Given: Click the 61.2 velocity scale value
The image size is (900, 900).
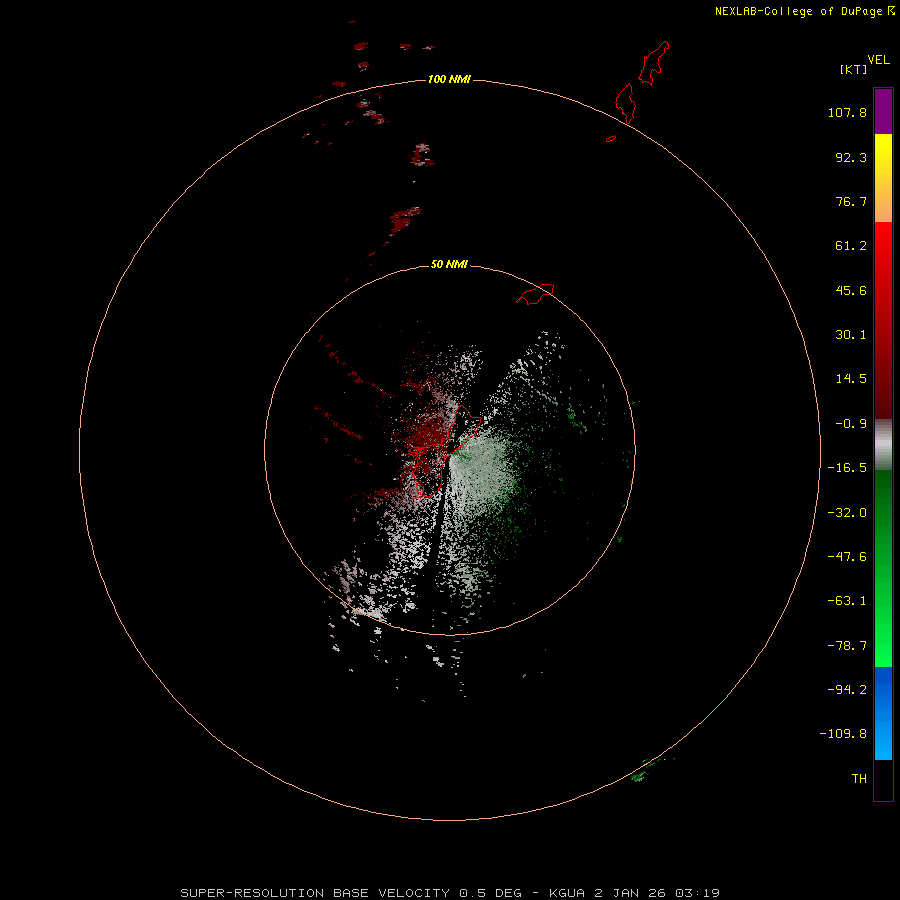Looking at the screenshot, I should pos(851,246).
